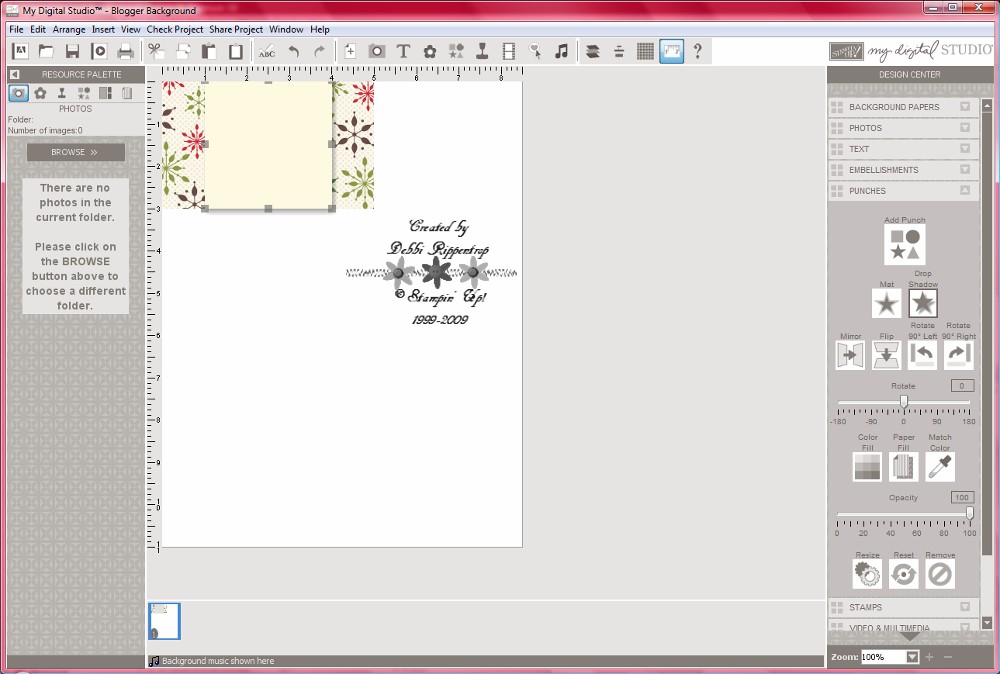Open the Share Project menu
The width and height of the screenshot is (1000, 674).
pyautogui.click(x=236, y=29)
